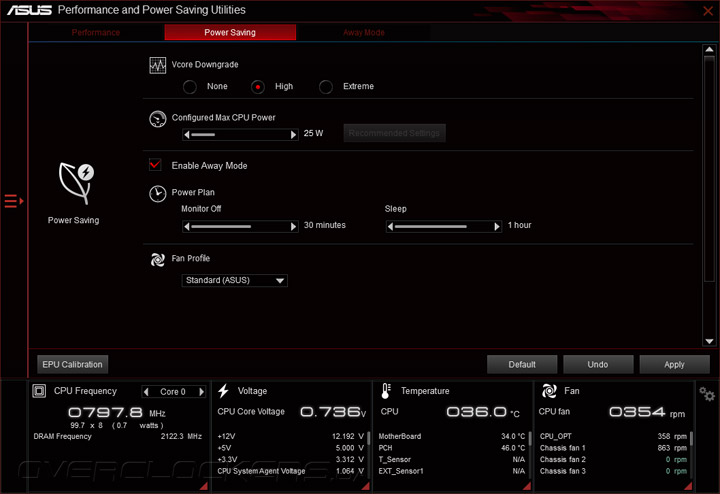Click the Power Saving leaf icon
The width and height of the screenshot is (720, 494).
point(76,183)
